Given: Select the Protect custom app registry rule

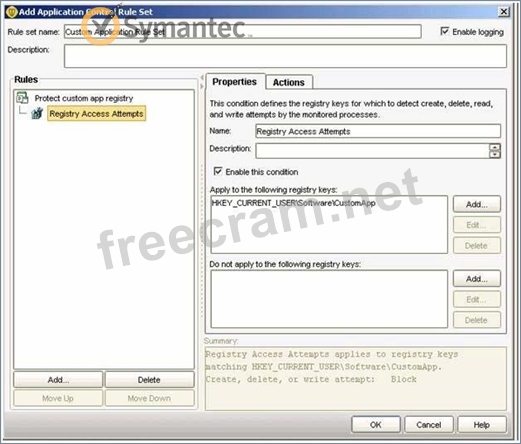Looking at the screenshot, I should click(84, 98).
